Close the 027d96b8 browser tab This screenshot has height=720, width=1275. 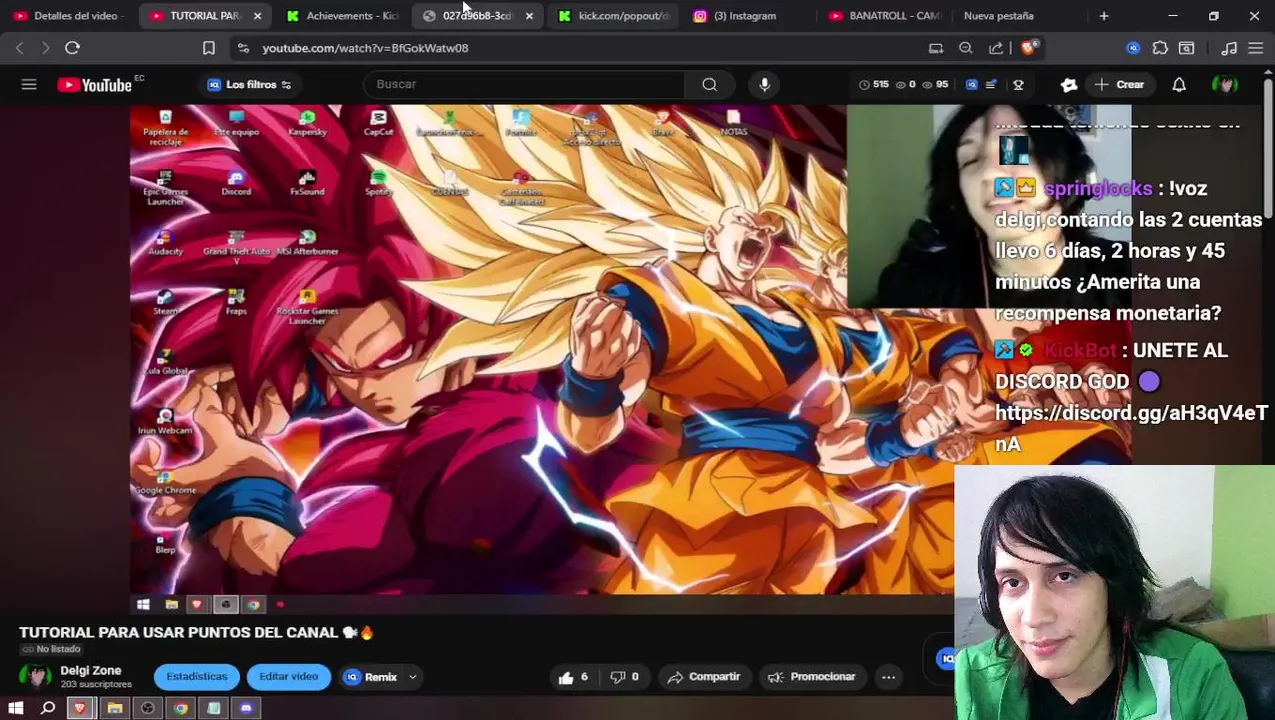click(x=529, y=16)
